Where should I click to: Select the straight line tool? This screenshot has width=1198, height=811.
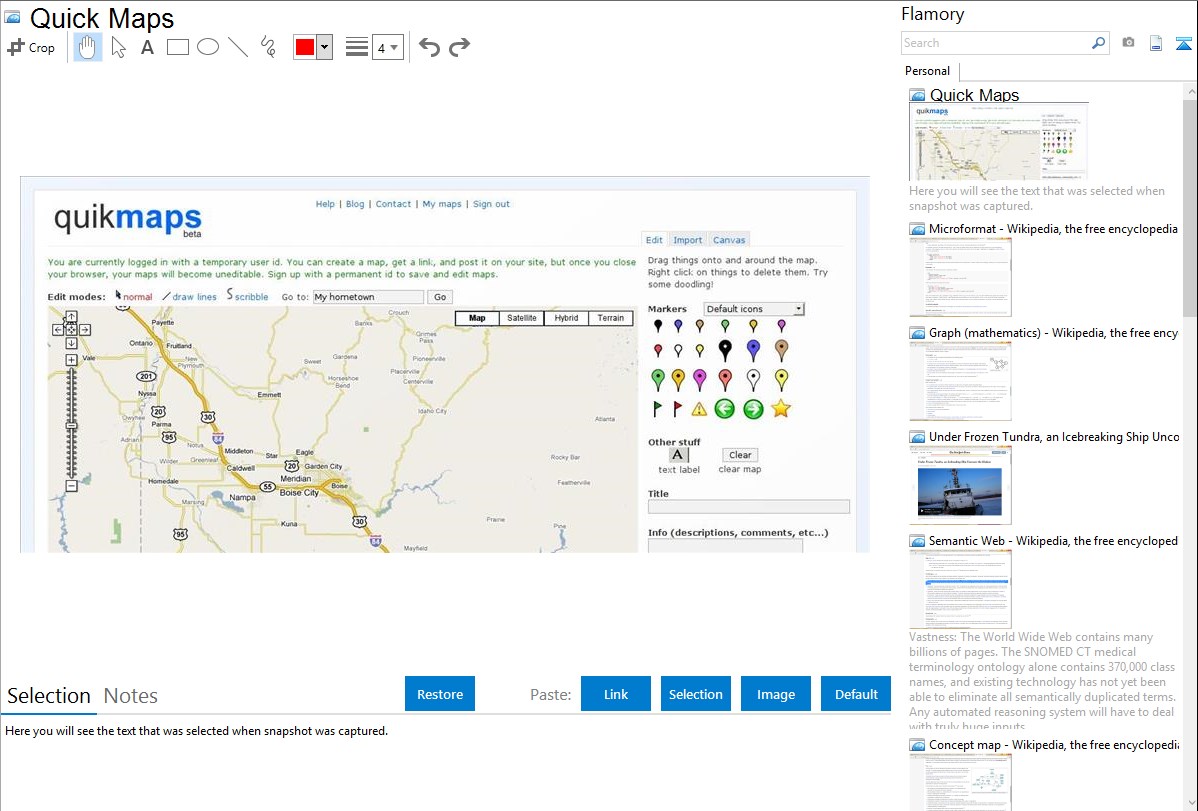pyautogui.click(x=237, y=47)
